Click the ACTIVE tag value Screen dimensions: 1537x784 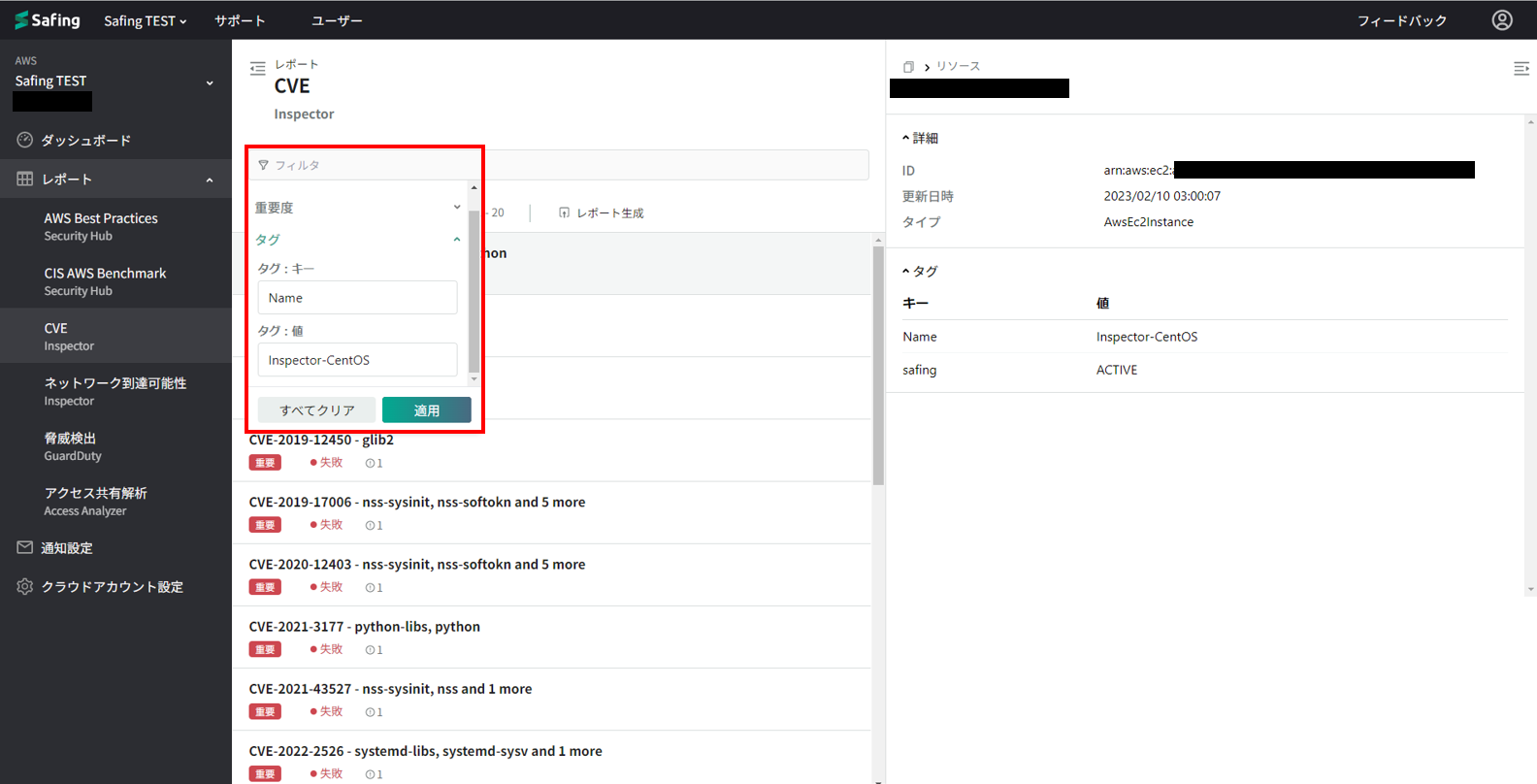[1116, 370]
